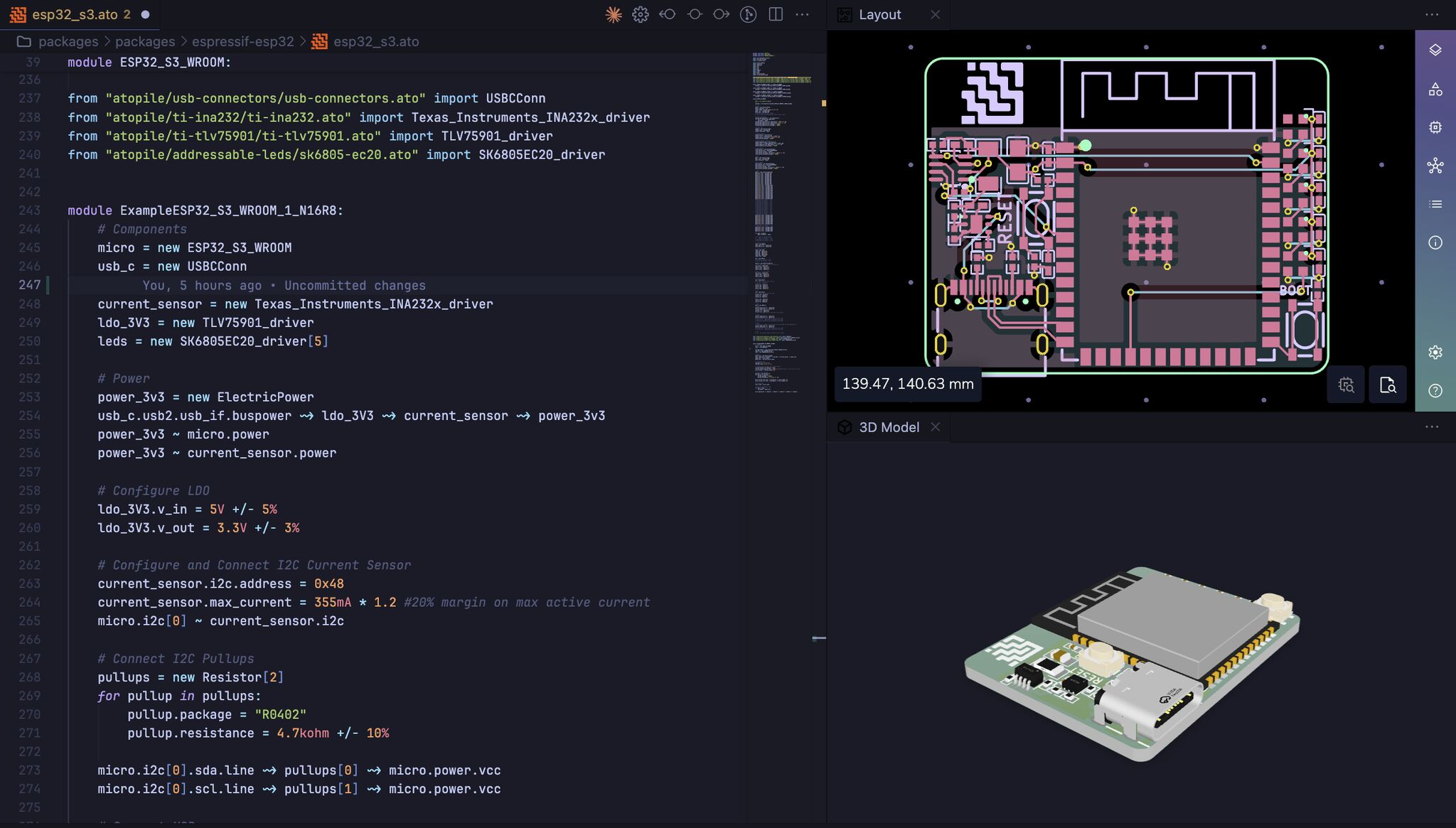1456x828 pixels.
Task: Click '# Connect I2C Pullups' comment
Action: (176, 659)
